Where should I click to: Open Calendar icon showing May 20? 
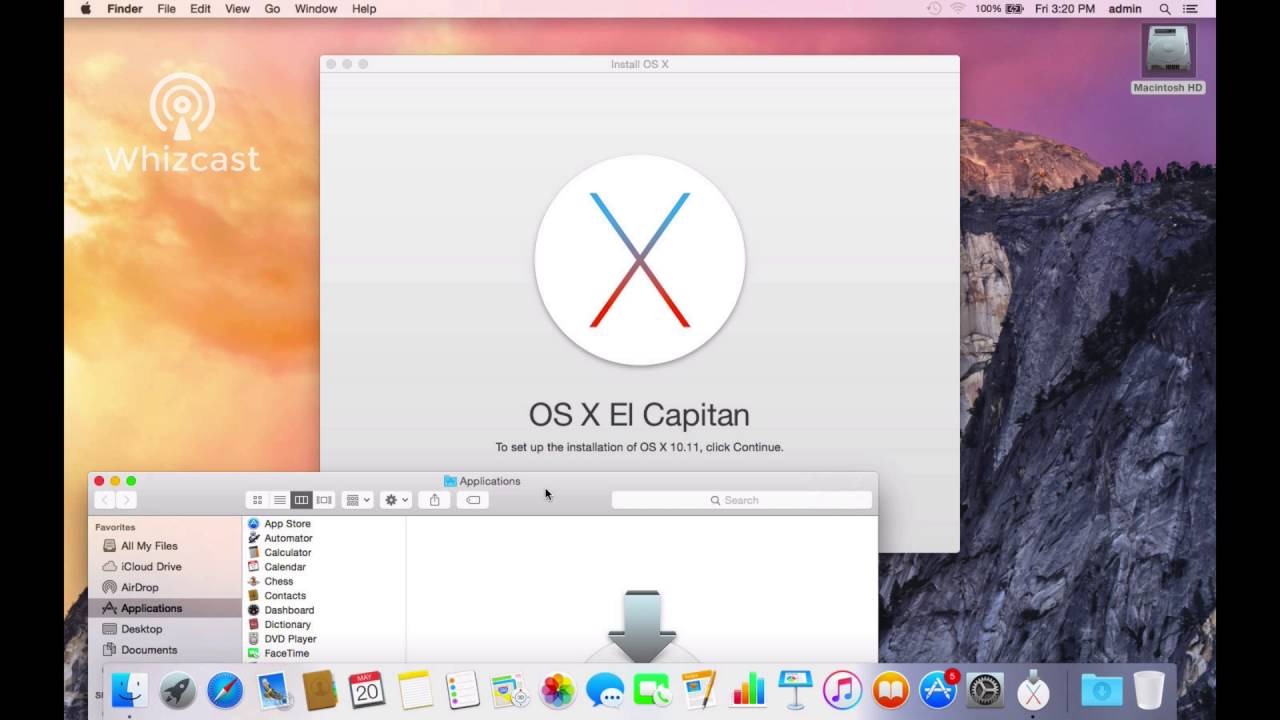point(367,690)
